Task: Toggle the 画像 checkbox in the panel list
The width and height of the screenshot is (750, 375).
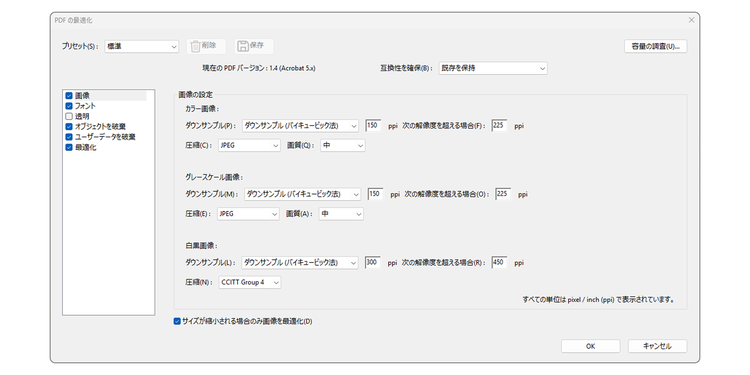Action: [x=69, y=96]
